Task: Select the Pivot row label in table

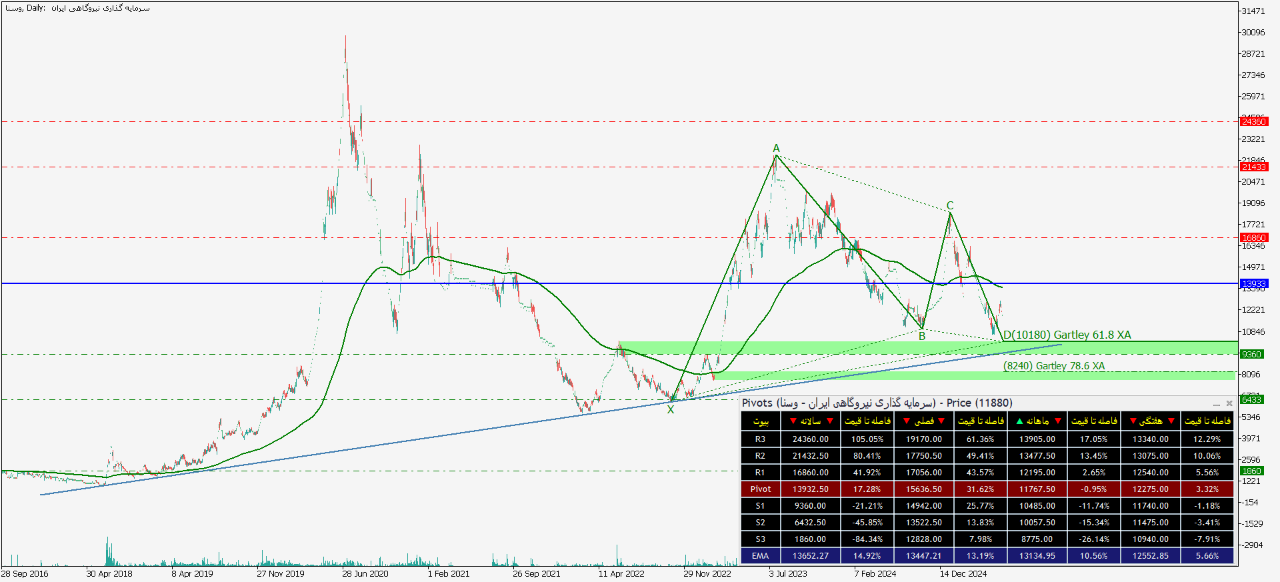Action: tap(762, 489)
